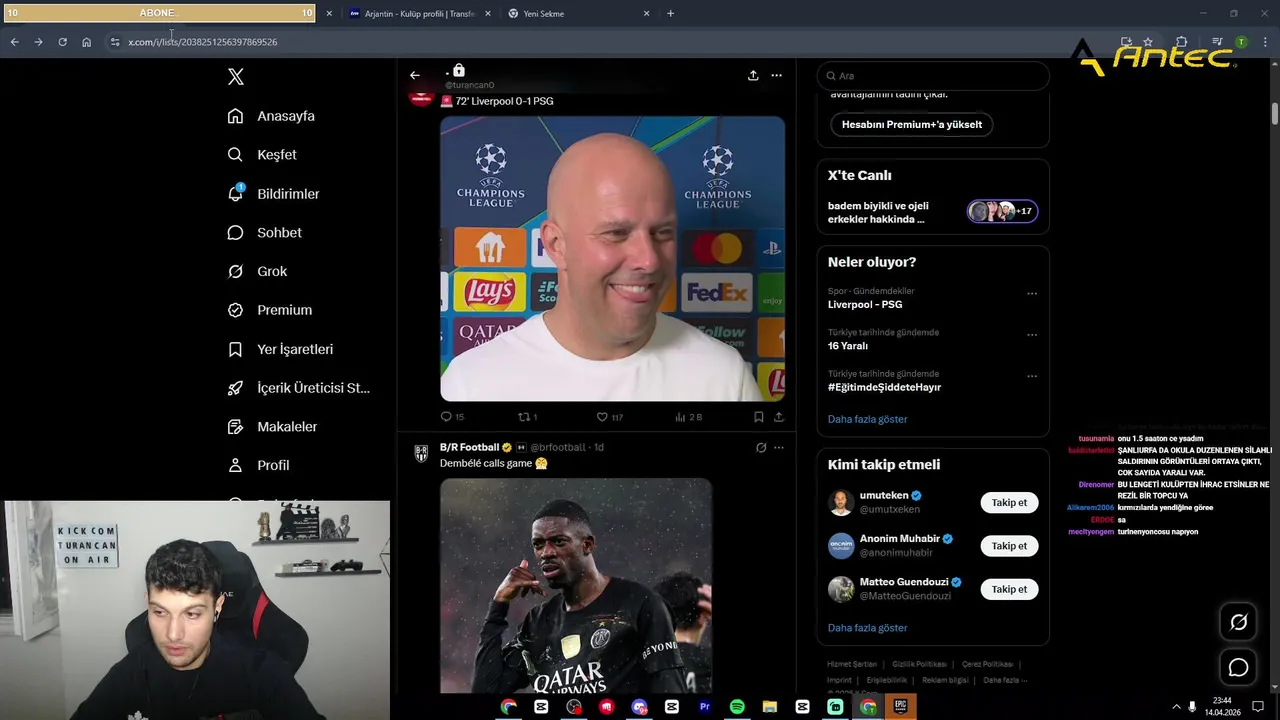Open the Windows notification center icon
The height and width of the screenshot is (720, 1280).
tap(1258, 706)
